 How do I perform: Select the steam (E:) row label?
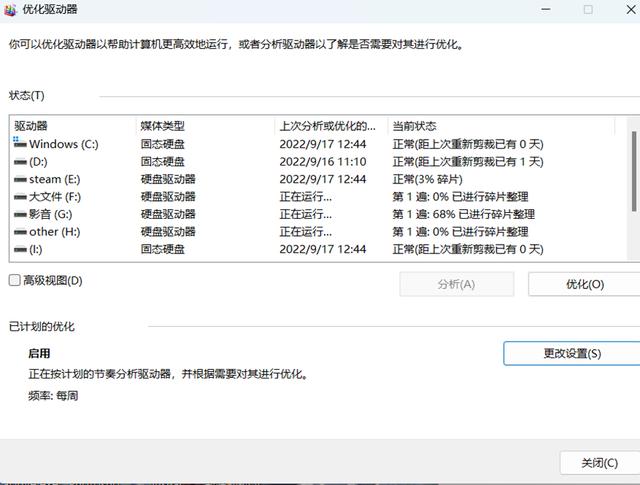pyautogui.click(x=55, y=179)
